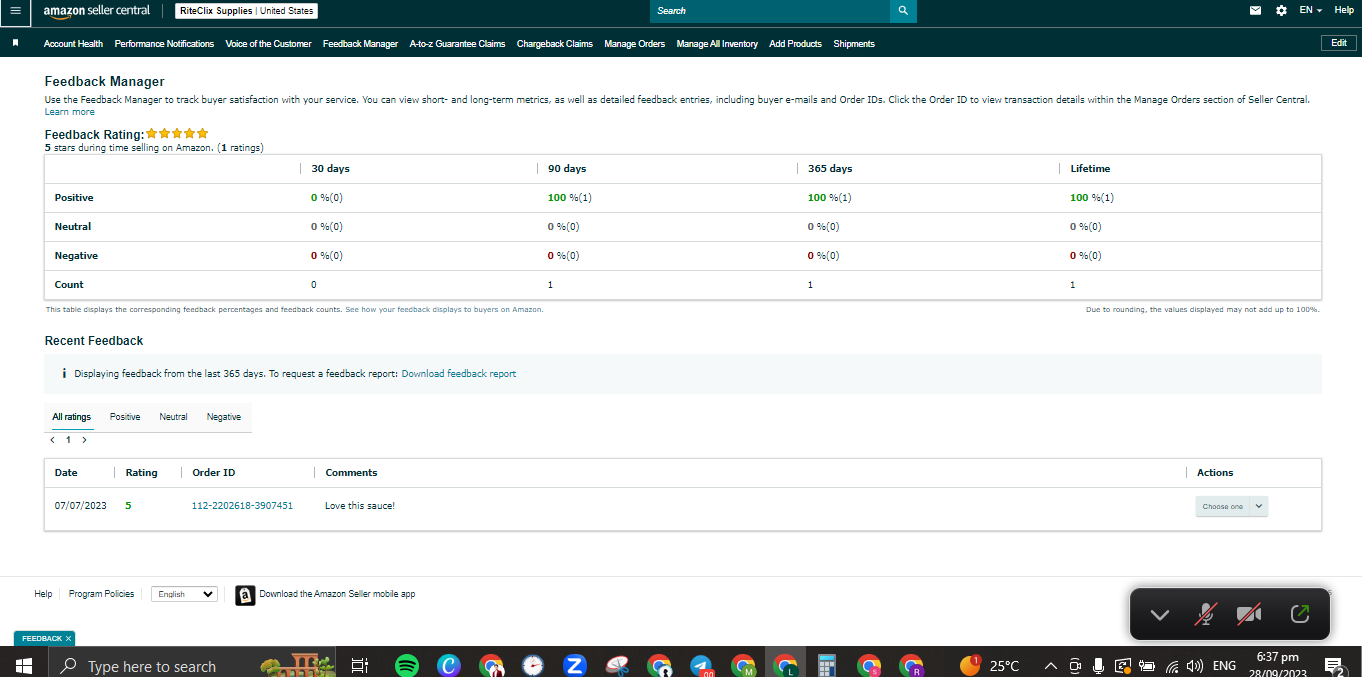The image size is (1362, 677).
Task: Open Canva from the taskbar
Action: coord(449,665)
